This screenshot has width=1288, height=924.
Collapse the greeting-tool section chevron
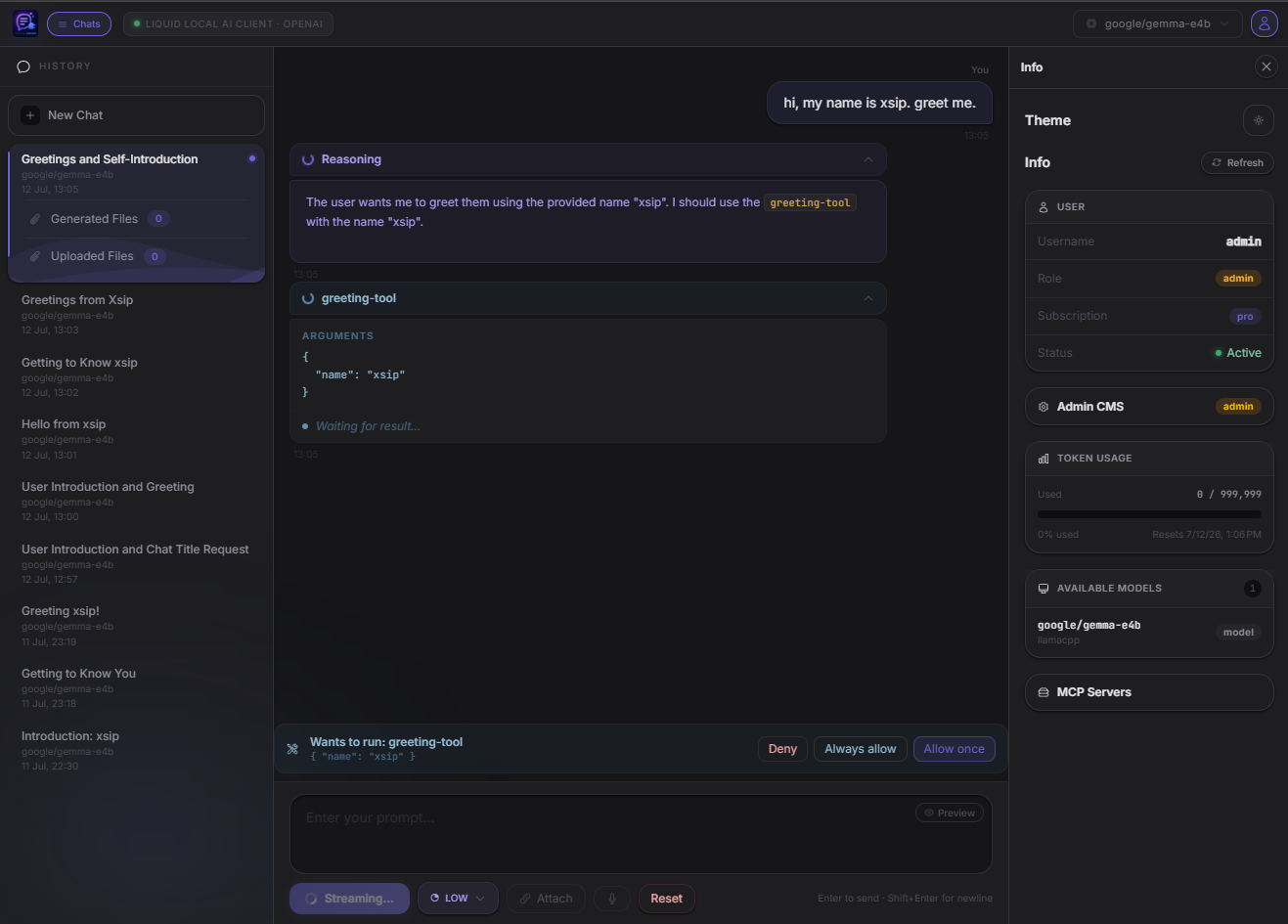[x=868, y=298]
